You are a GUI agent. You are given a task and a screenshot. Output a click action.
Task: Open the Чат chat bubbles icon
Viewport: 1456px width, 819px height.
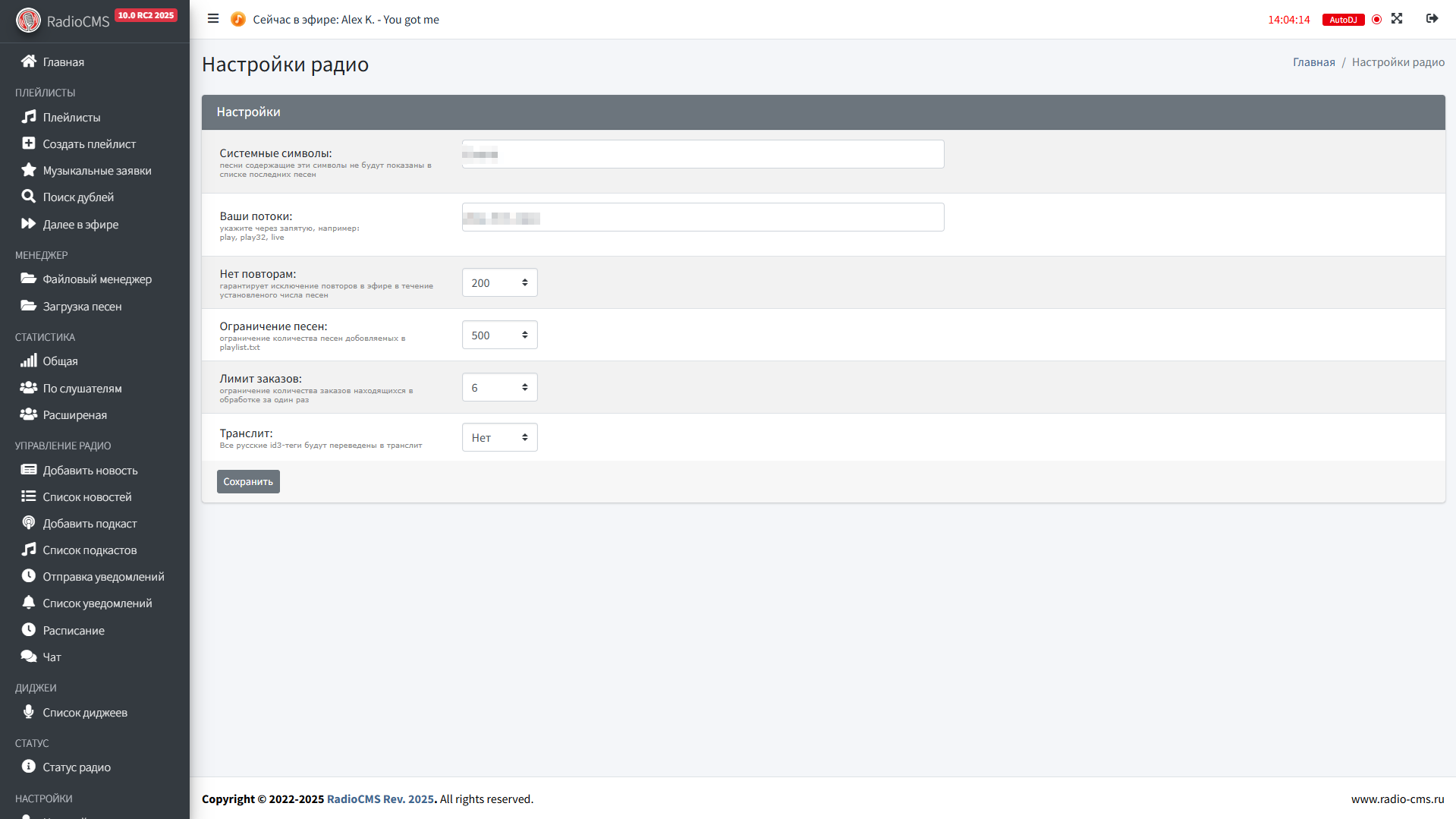29,657
